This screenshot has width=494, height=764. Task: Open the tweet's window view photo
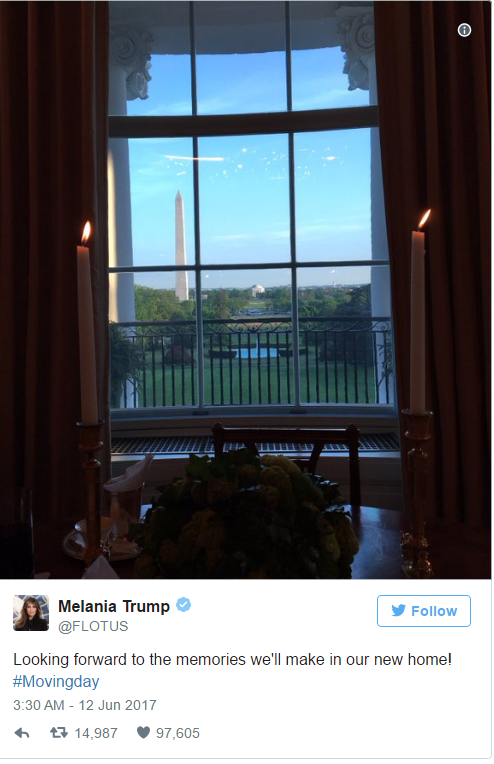click(x=246, y=290)
